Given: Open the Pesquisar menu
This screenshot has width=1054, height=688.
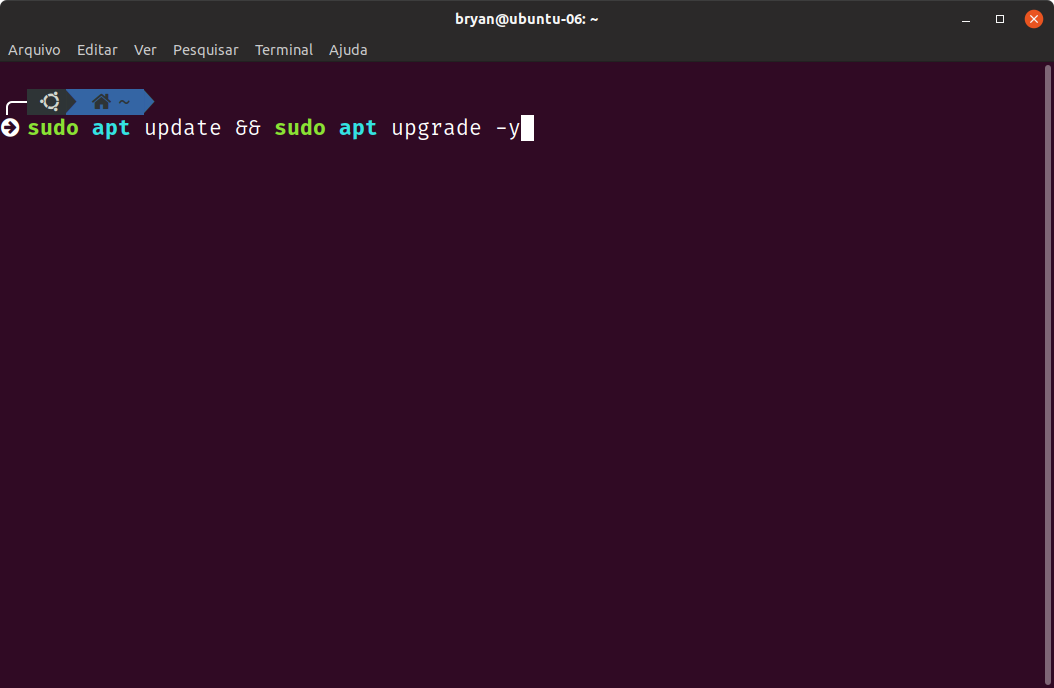Looking at the screenshot, I should click(x=206, y=50).
